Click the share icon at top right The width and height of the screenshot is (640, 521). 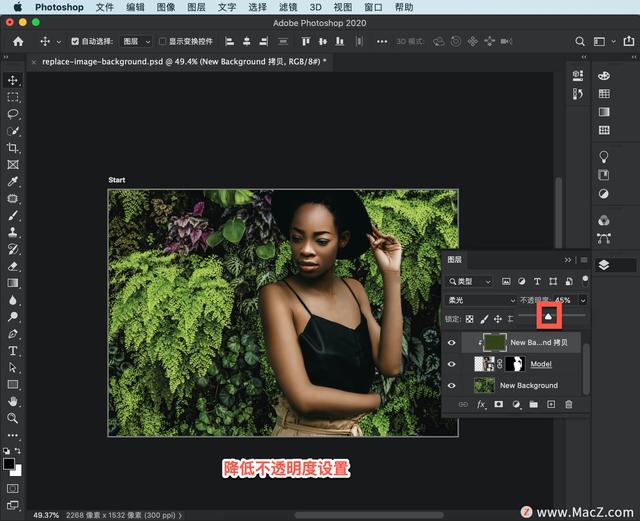[629, 41]
